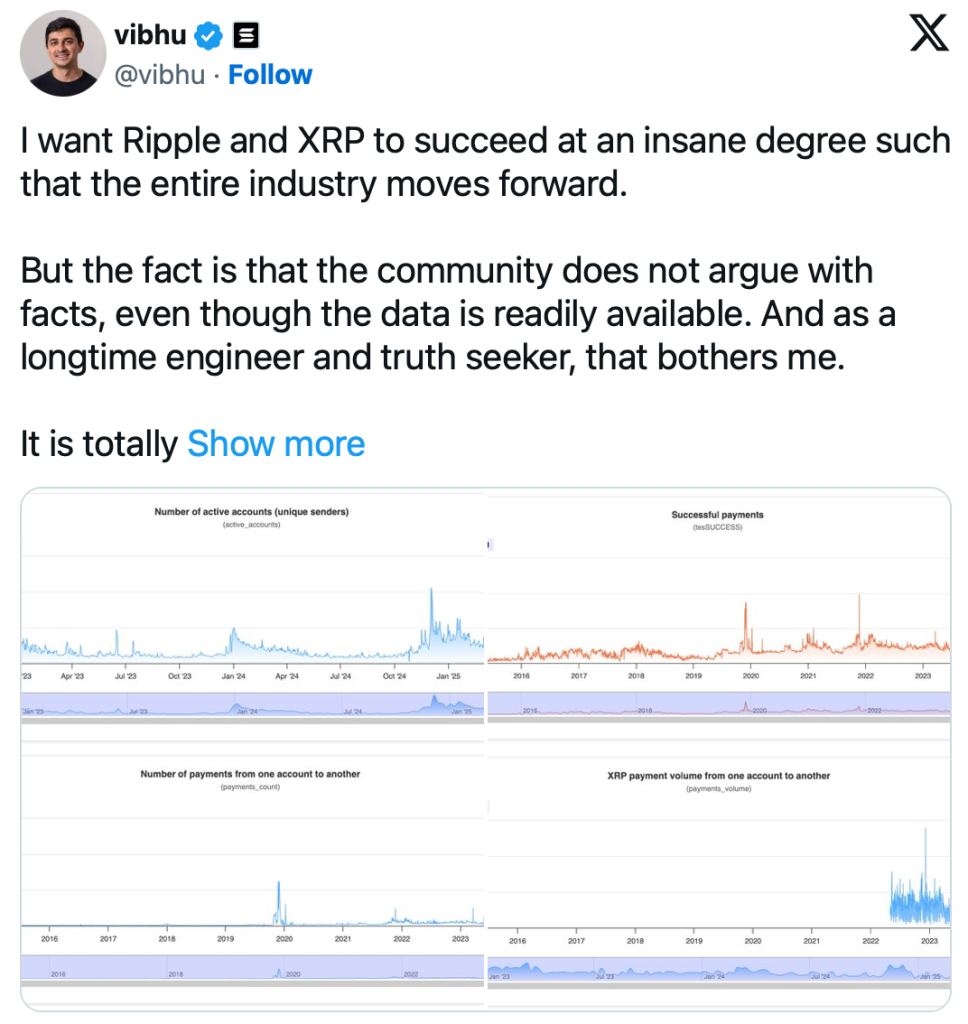Open the @vibhu handle link
Screen dimensions: 968x1024
[160, 75]
